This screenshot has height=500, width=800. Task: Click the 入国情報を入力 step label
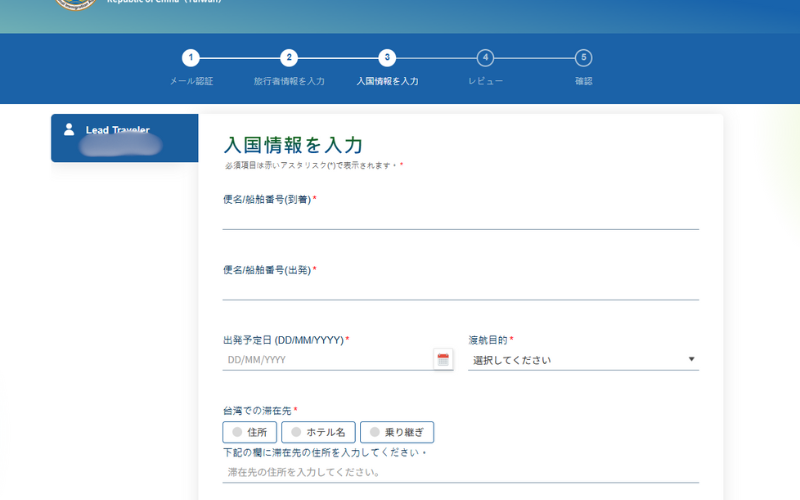tap(387, 81)
